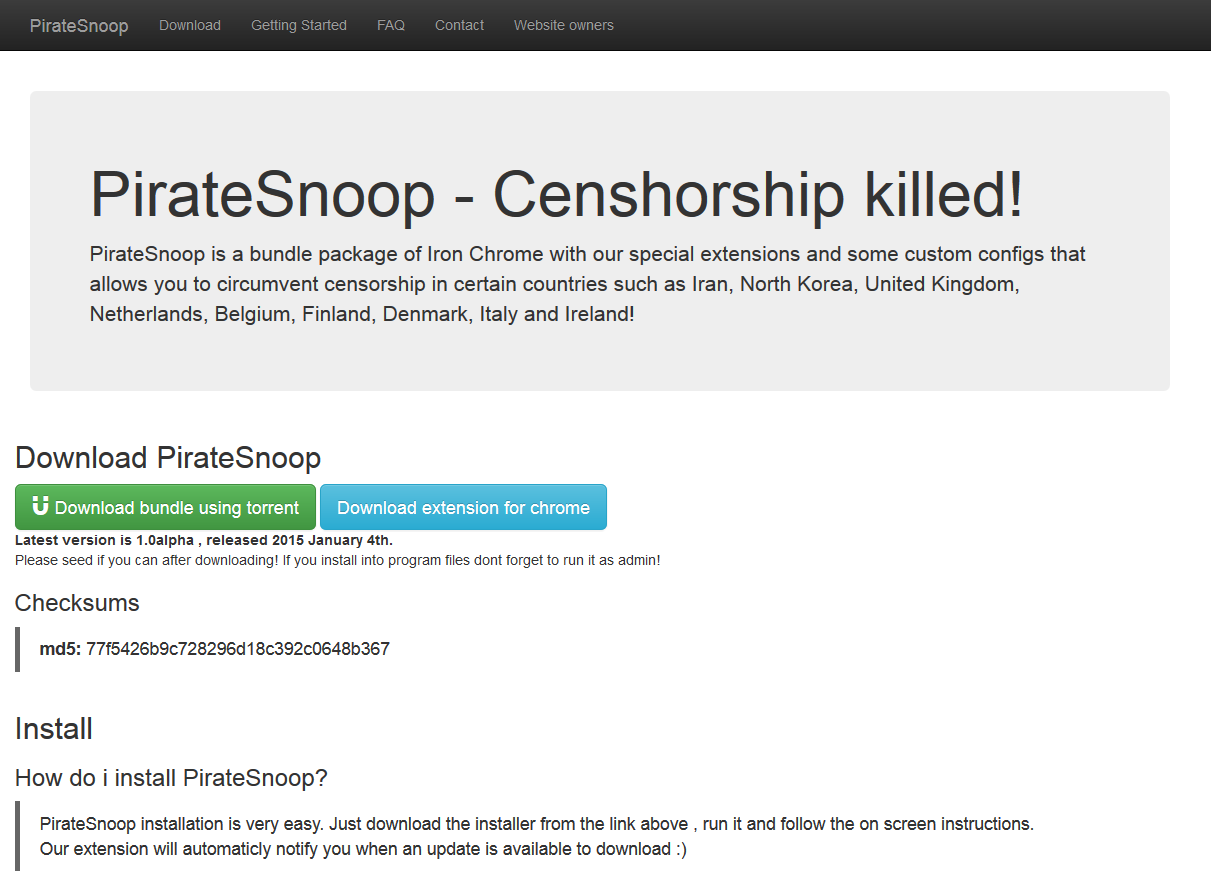This screenshot has height=875, width=1211.
Task: Click the intro paragraph about Iron Chrome bundle
Action: 588,284
